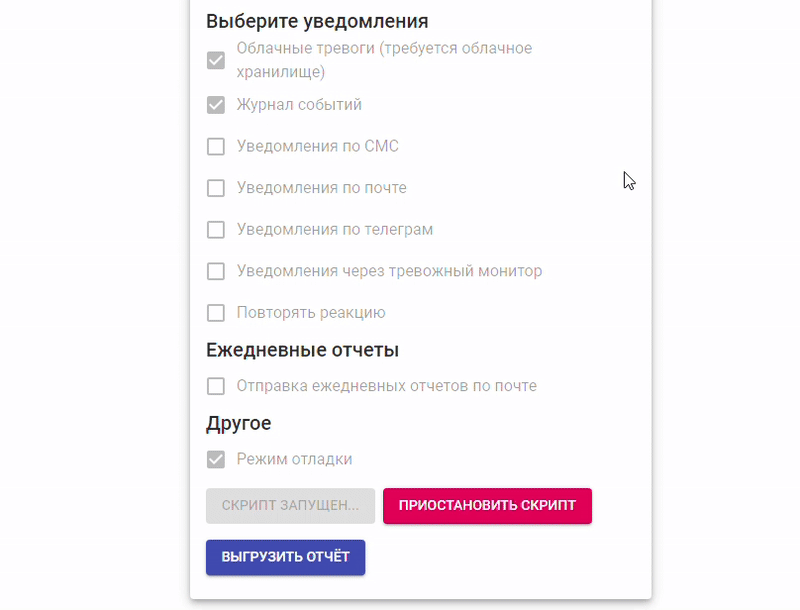Viewport: 800px width, 610px height.
Task: Click the Уведомления по телеграм label text
Action: pos(334,230)
